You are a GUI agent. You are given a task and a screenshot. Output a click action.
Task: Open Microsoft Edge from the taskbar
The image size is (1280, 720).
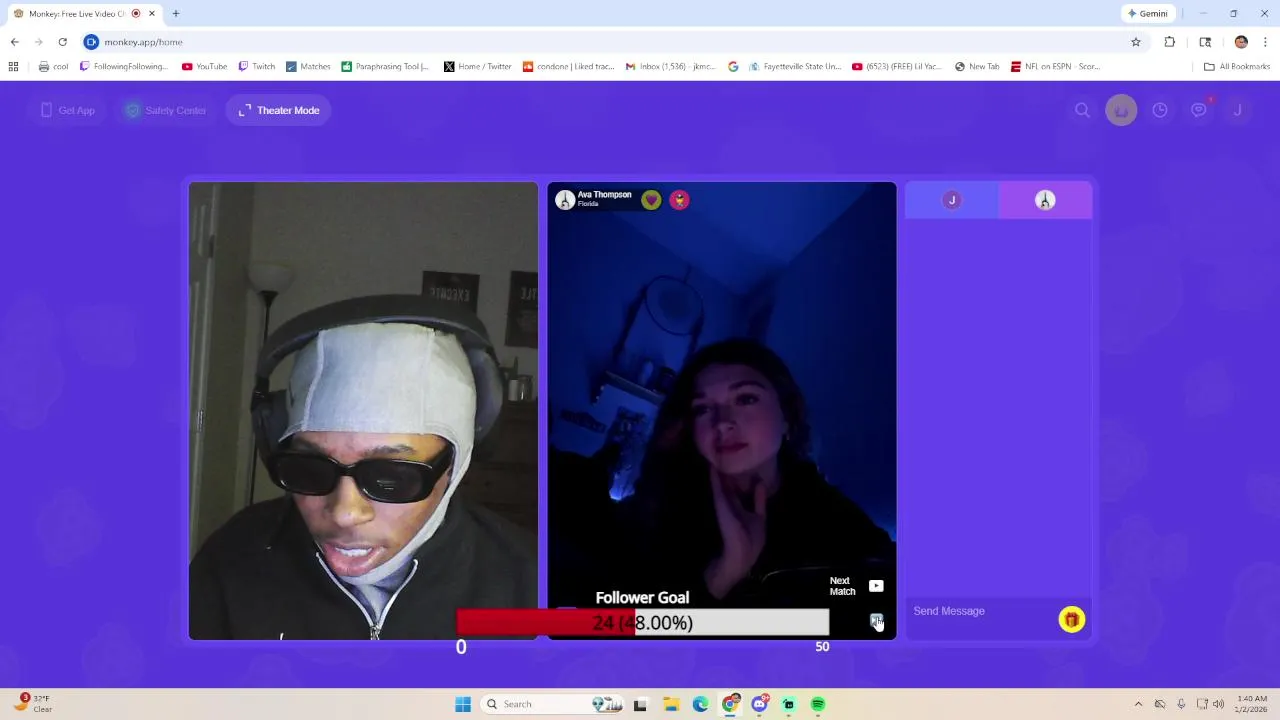701,704
